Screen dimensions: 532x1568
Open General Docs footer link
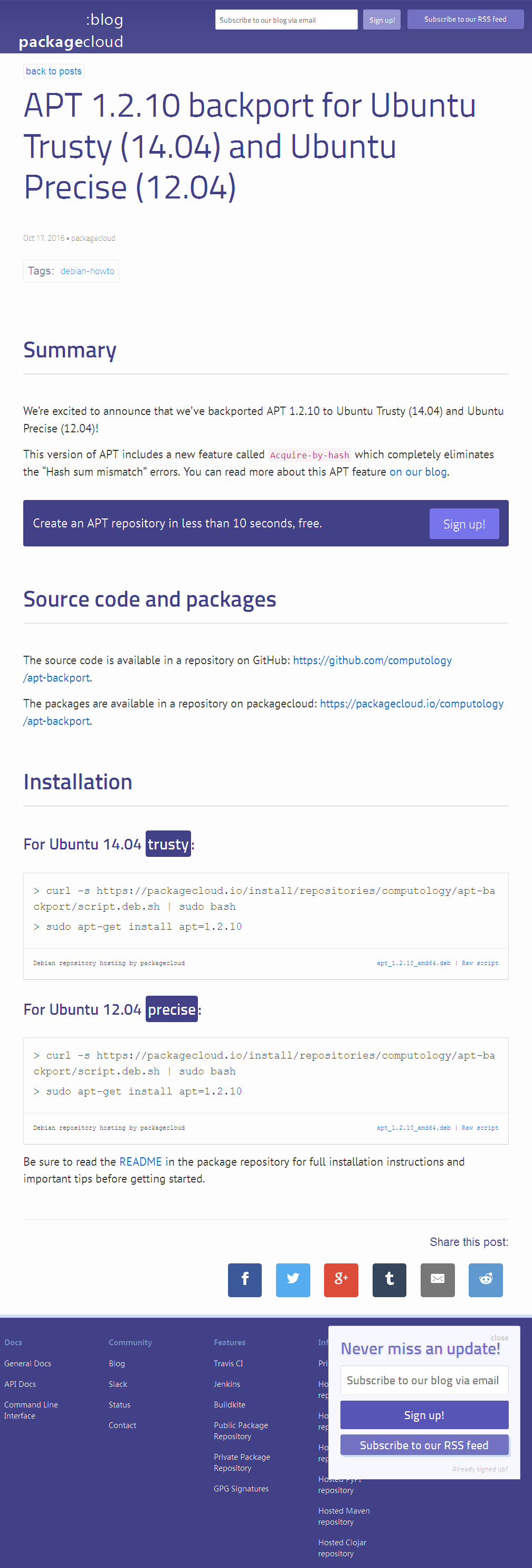click(x=27, y=1364)
